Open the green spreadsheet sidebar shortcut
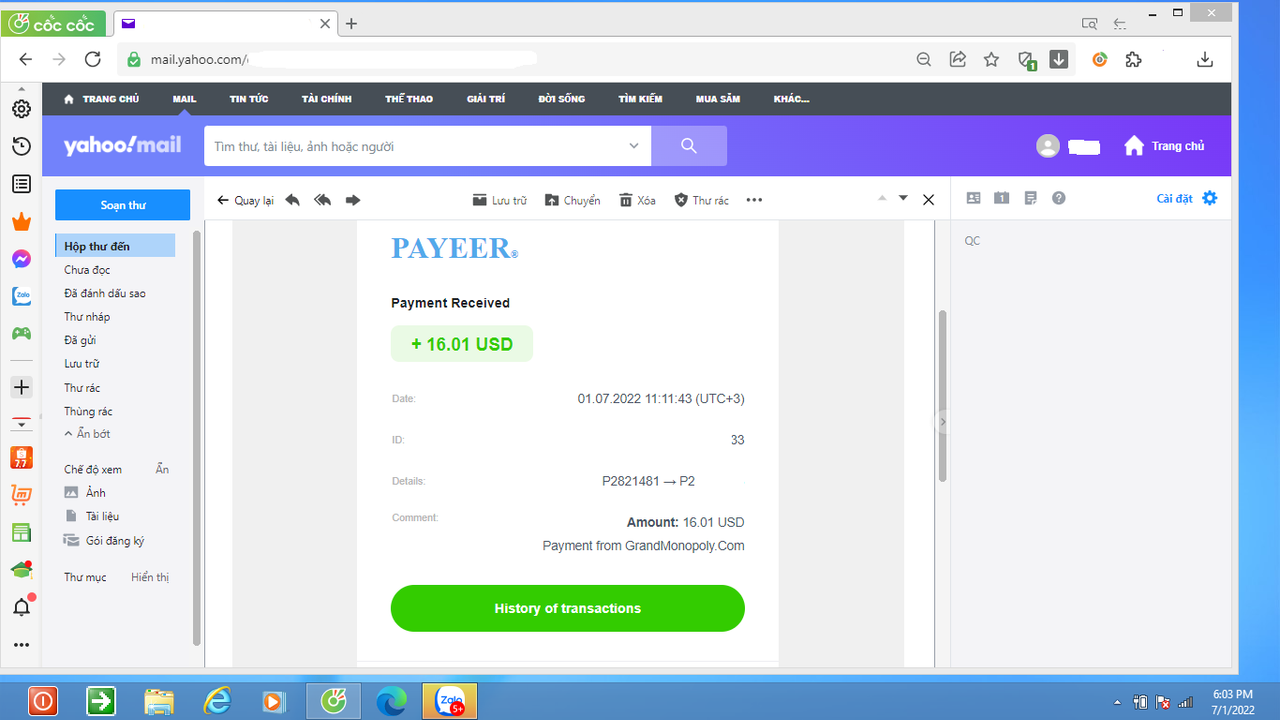Screen dimensions: 1280x720 [x=21, y=532]
